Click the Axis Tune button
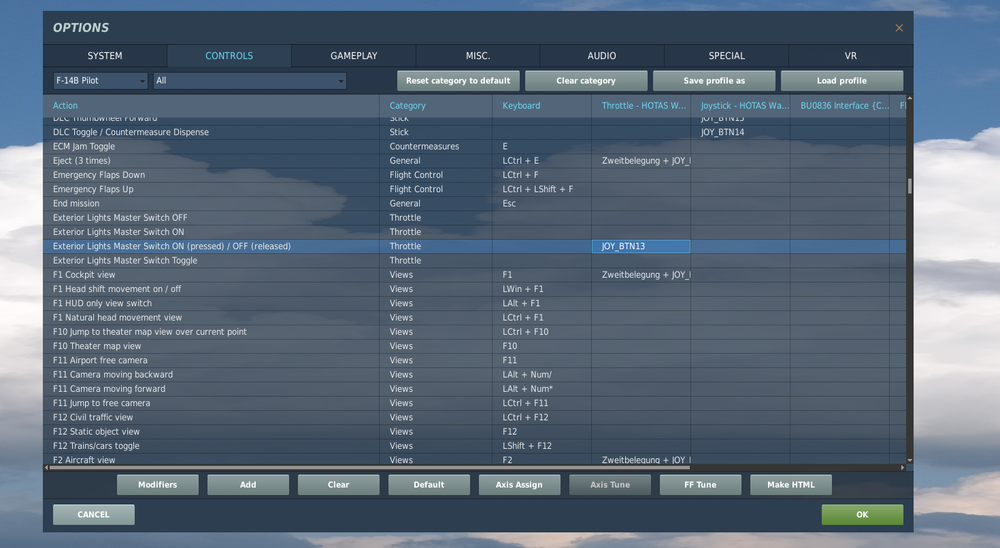Viewport: 1000px width, 548px height. point(610,485)
